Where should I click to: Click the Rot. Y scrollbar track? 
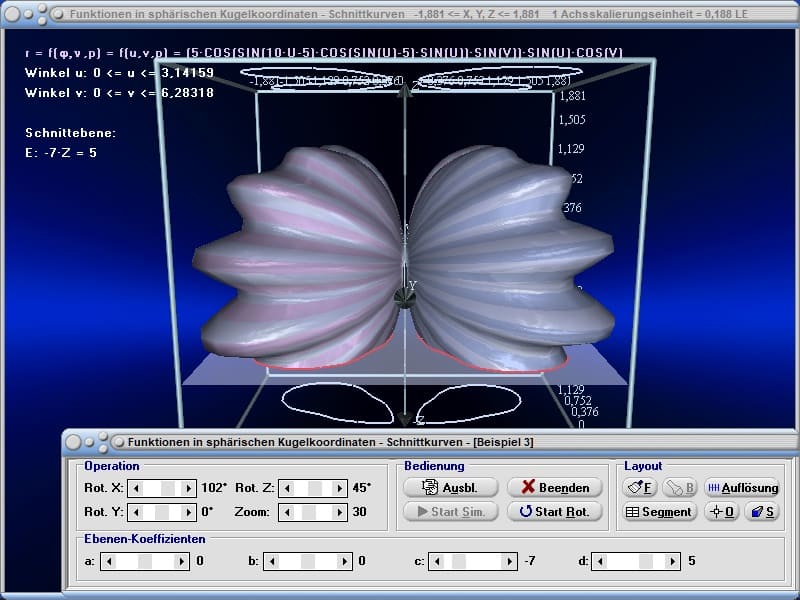click(162, 512)
